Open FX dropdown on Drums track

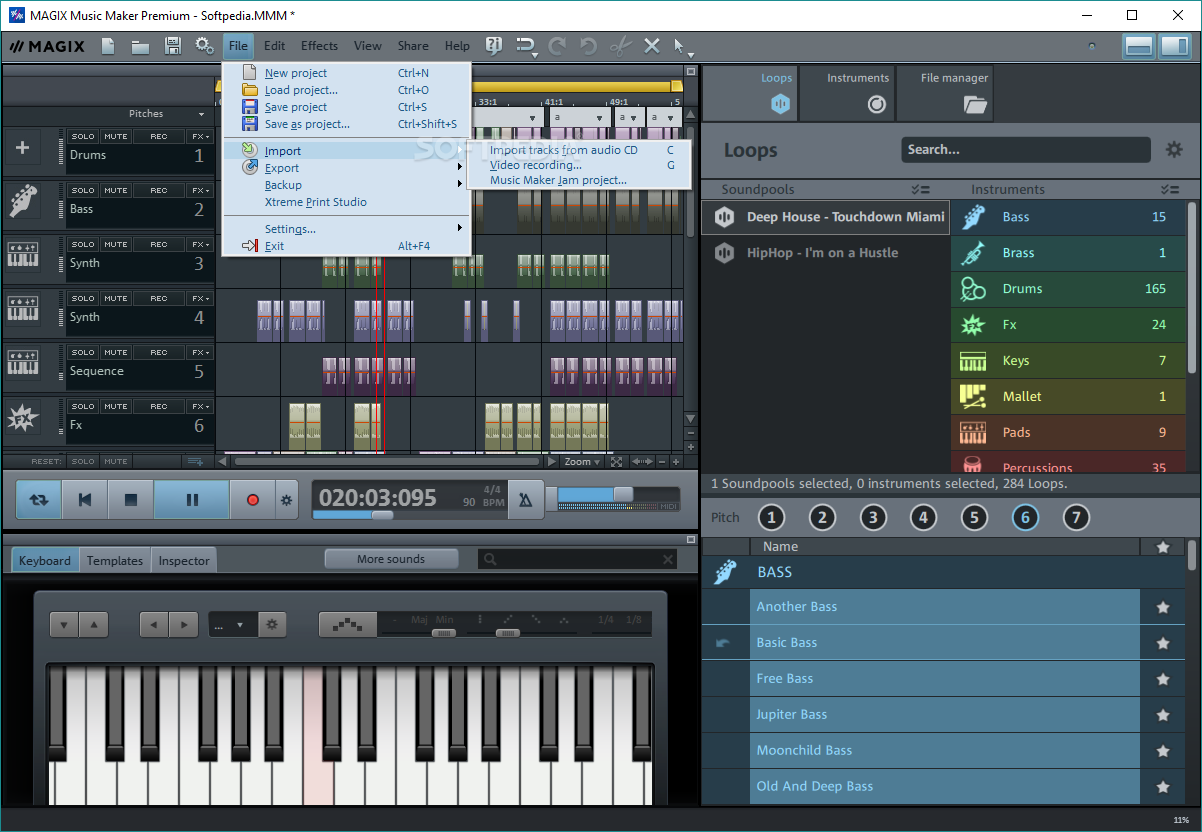[x=201, y=136]
